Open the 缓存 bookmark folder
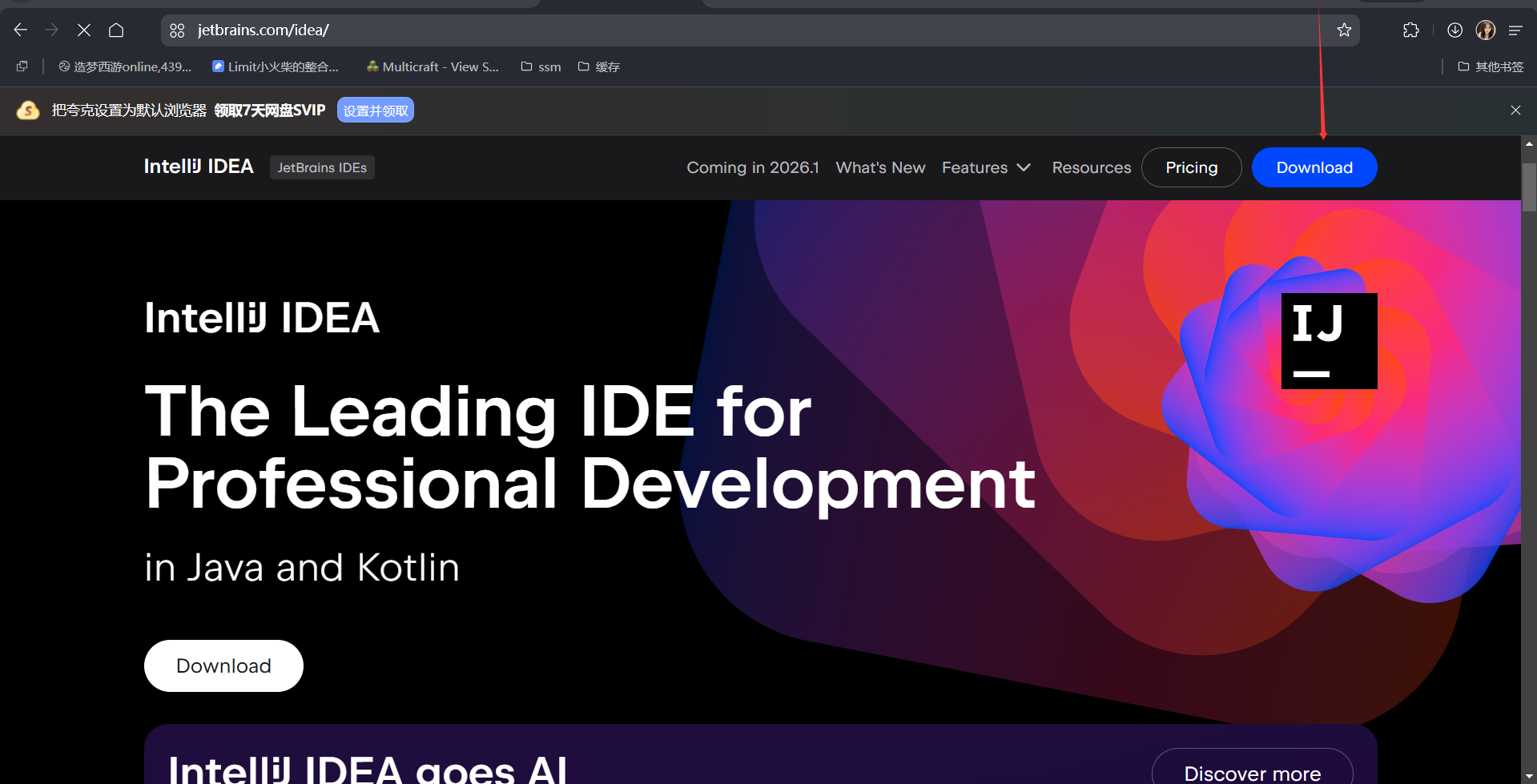Image resolution: width=1537 pixels, height=784 pixels. point(599,66)
